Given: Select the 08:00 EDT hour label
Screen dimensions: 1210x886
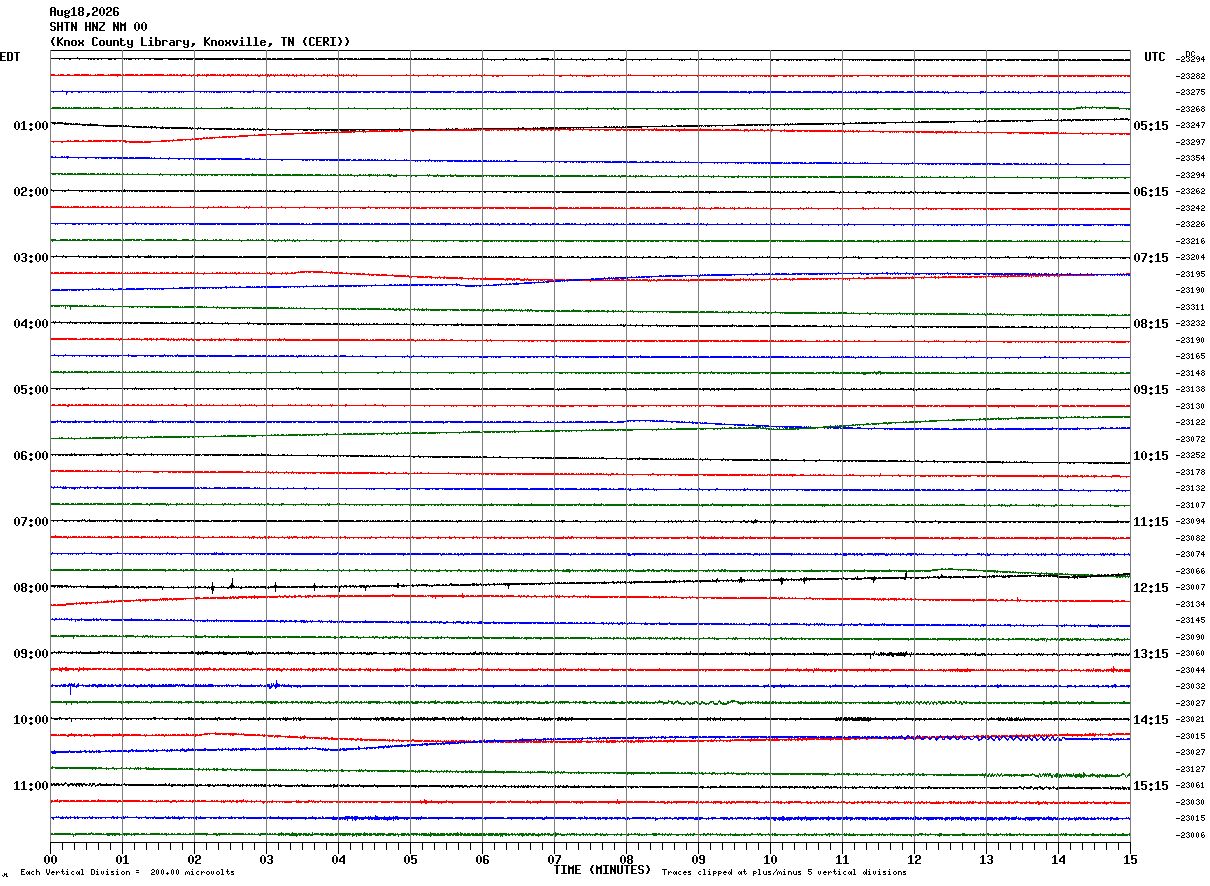Looking at the screenshot, I should click(31, 588).
